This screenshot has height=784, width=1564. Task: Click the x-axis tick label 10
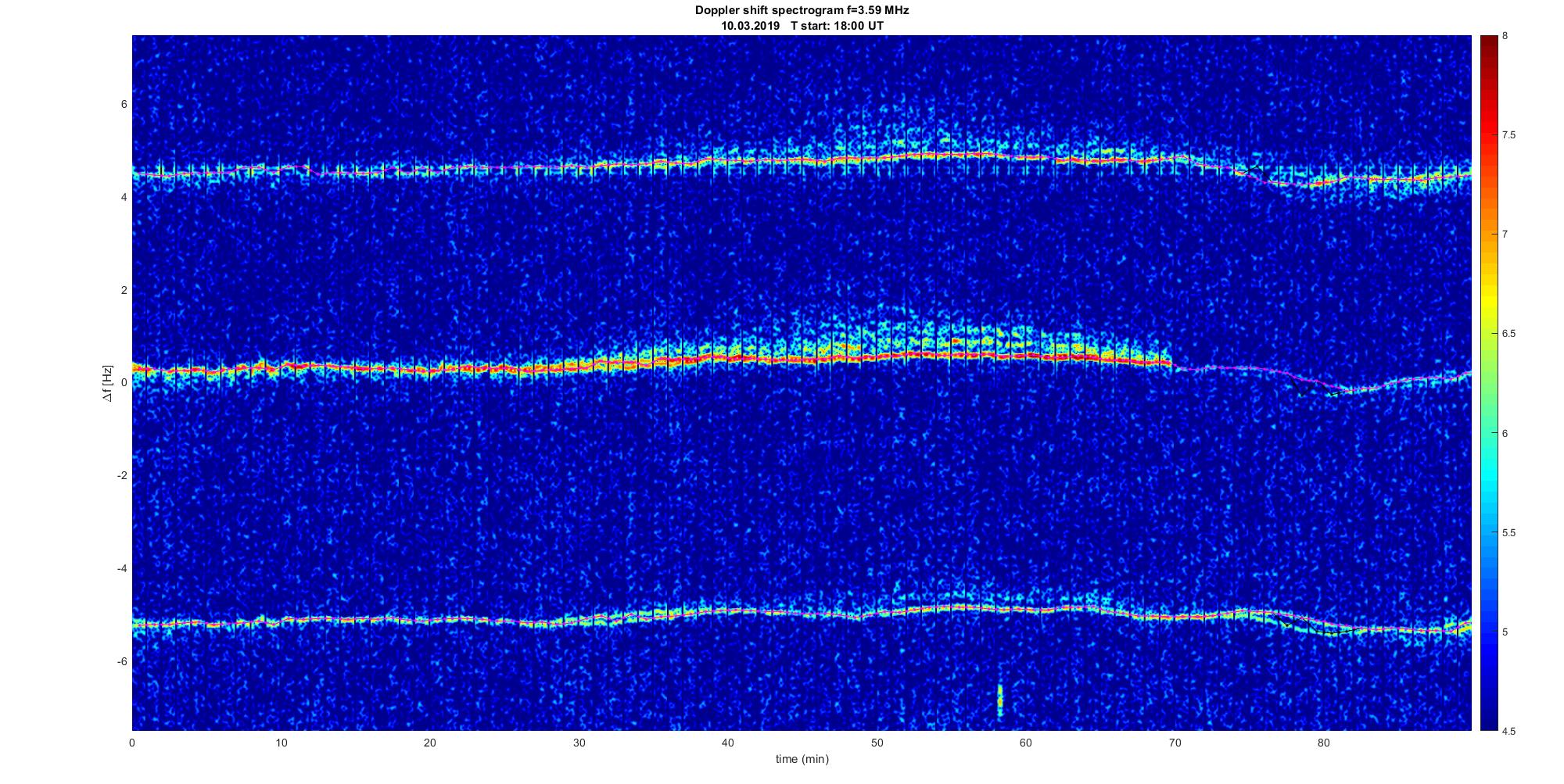pyautogui.click(x=281, y=742)
